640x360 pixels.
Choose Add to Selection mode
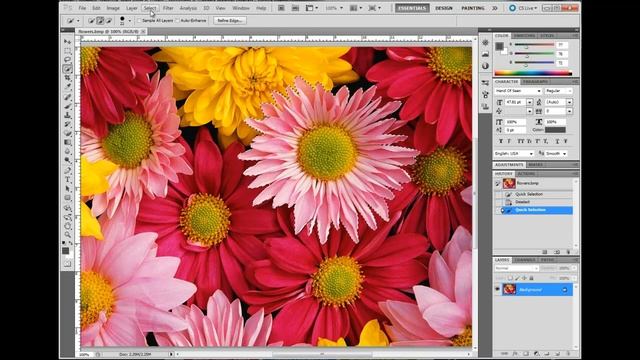100,20
